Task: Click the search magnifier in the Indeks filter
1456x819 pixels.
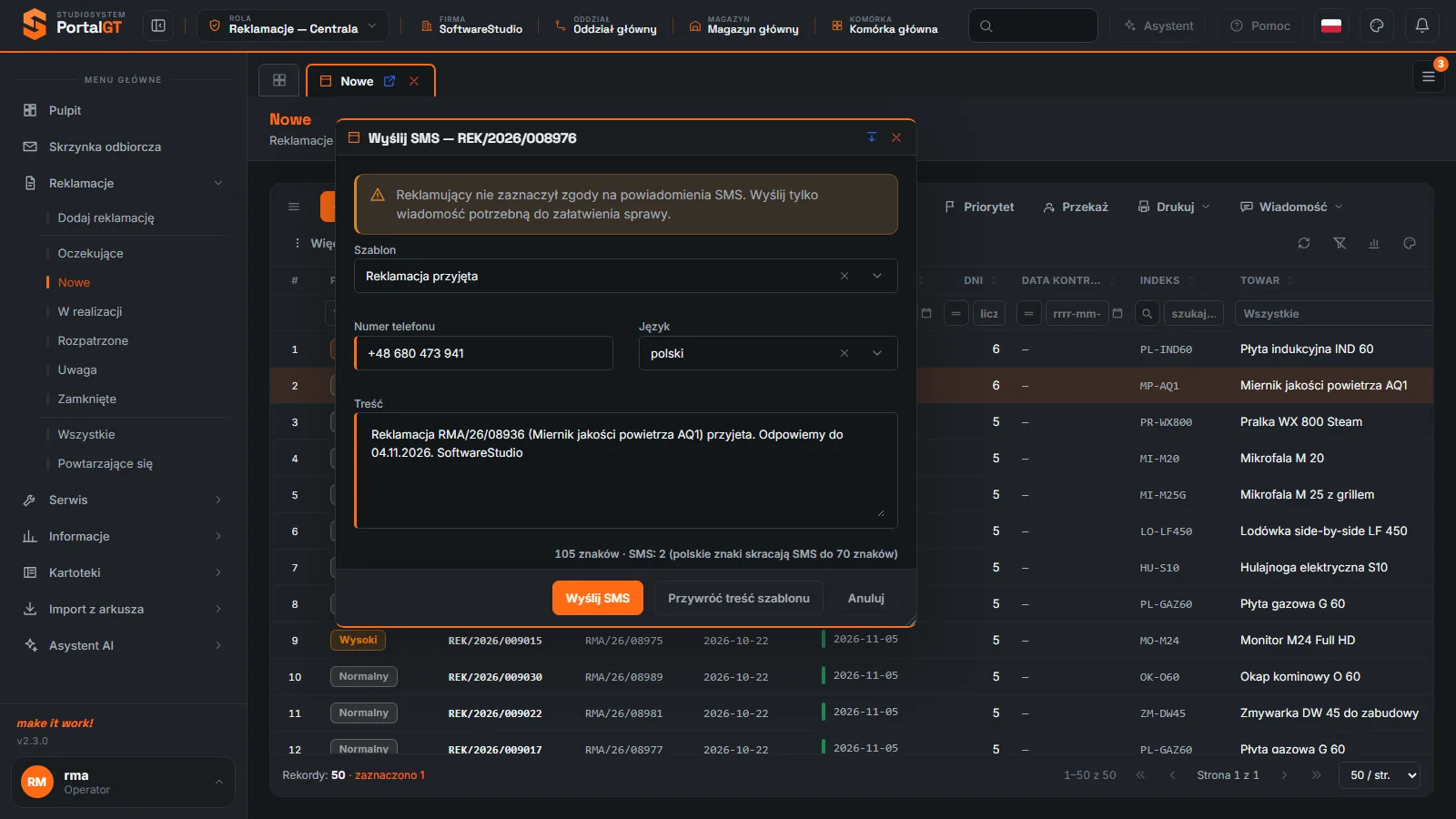Action: 1148,313
